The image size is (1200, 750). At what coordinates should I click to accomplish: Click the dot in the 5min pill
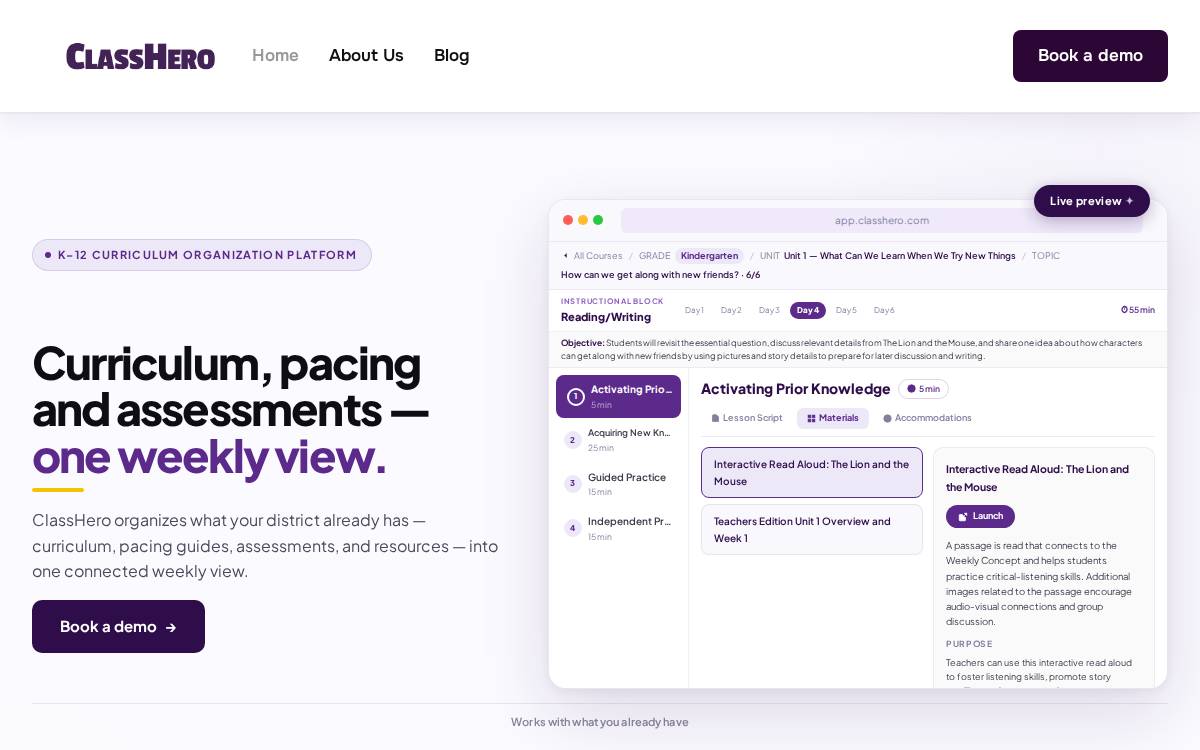click(911, 389)
